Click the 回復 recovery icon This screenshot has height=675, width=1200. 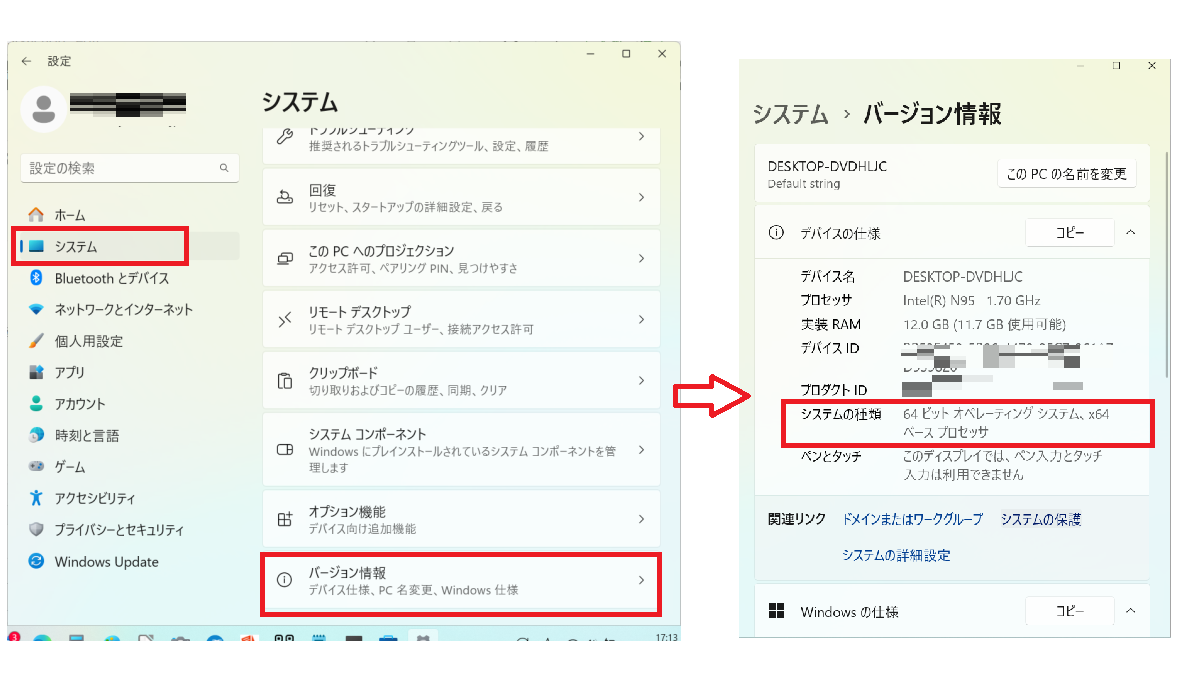pyautogui.click(x=285, y=197)
